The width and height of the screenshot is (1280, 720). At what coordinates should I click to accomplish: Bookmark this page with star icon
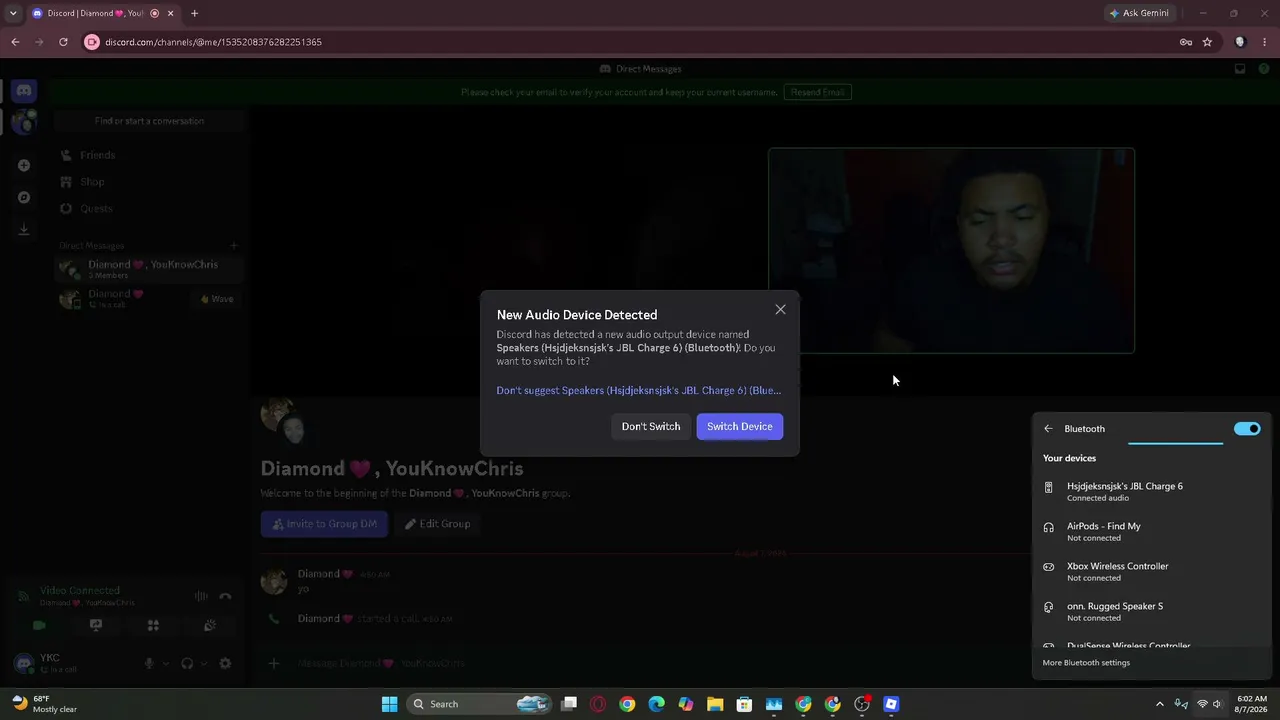pyautogui.click(x=1207, y=42)
